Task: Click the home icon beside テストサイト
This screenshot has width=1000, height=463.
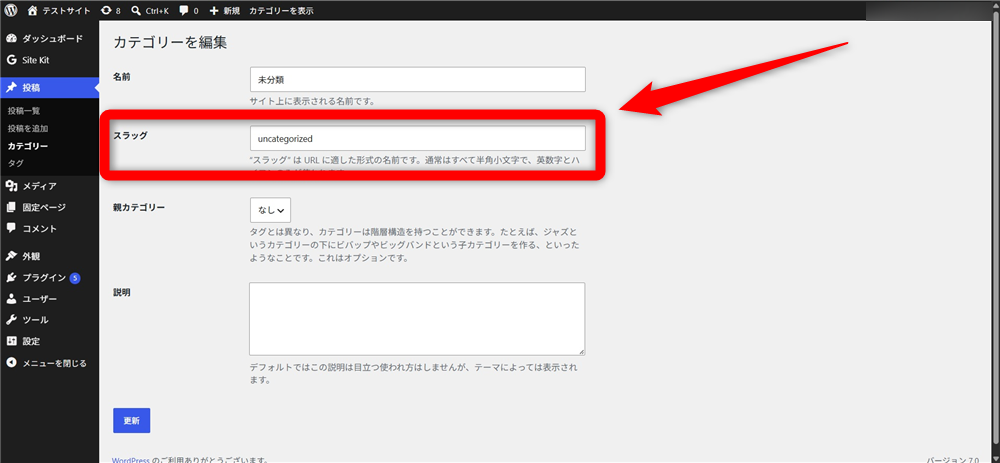Action: pos(33,10)
